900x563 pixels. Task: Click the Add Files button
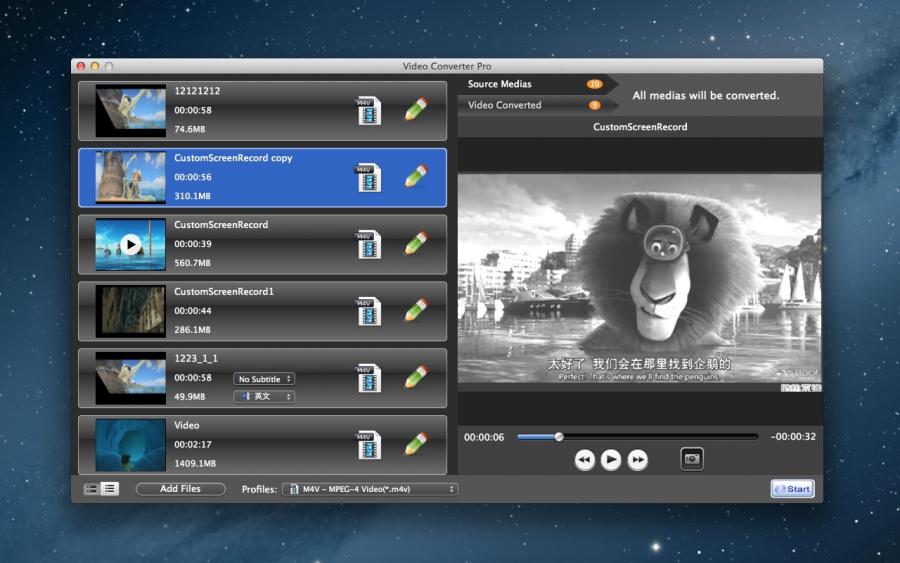coord(180,489)
